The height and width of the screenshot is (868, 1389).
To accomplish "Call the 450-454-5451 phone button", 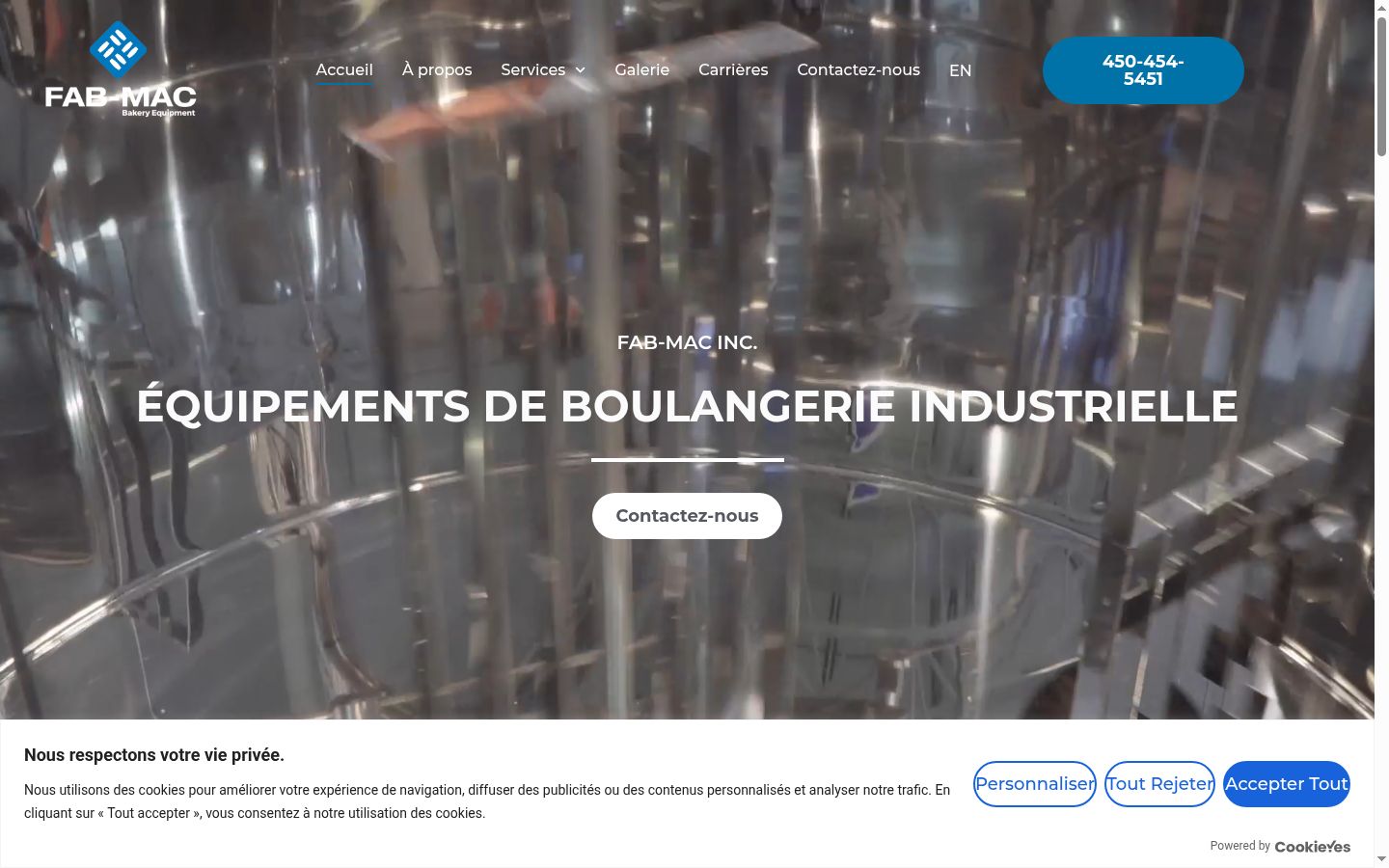I will [1143, 70].
